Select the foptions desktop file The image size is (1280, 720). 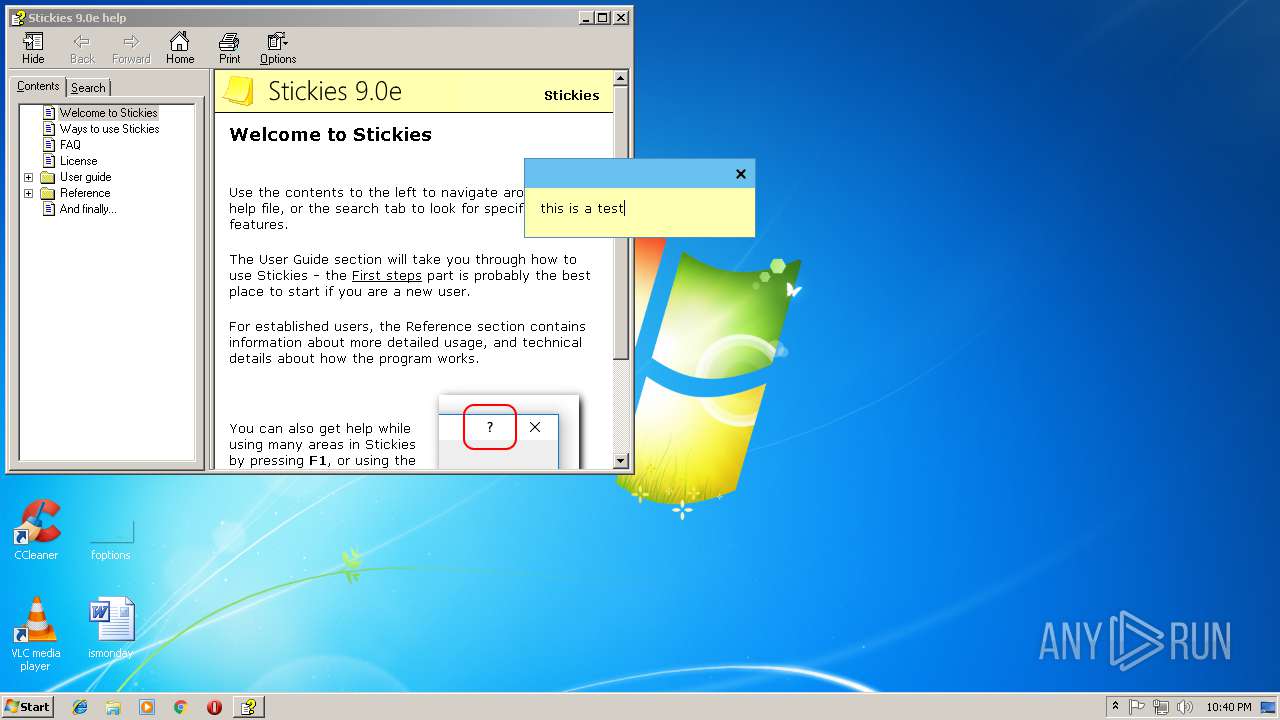(110, 538)
